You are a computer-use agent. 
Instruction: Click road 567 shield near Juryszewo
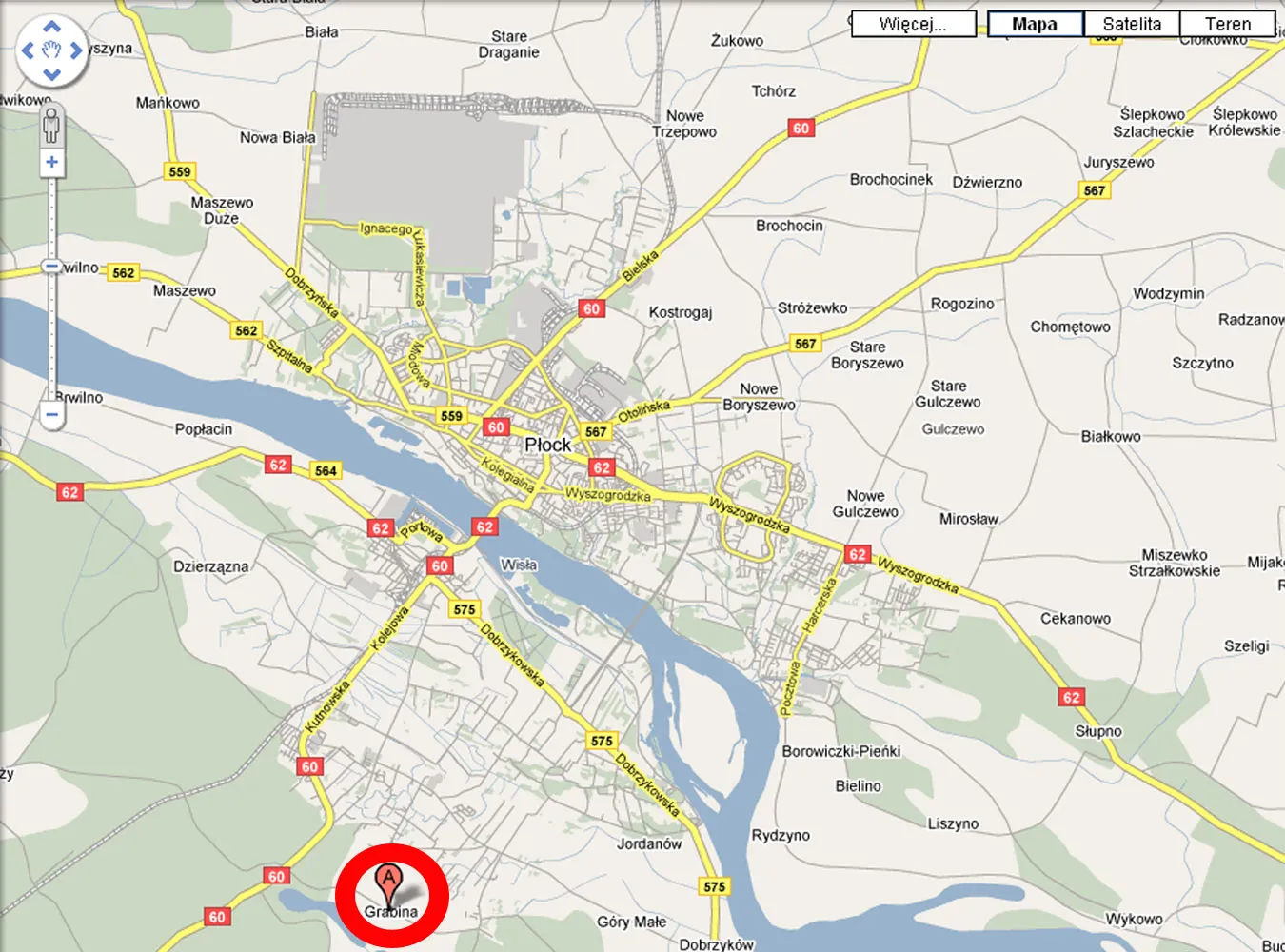tap(1095, 190)
